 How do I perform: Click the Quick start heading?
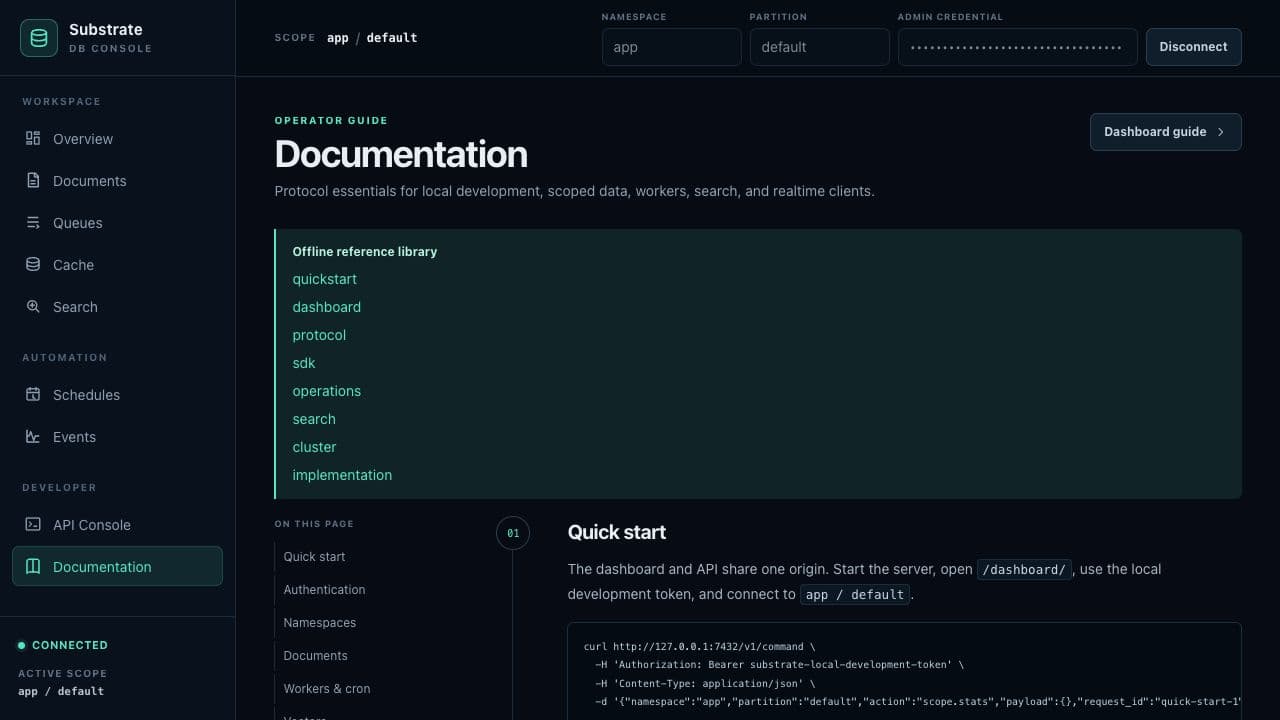click(617, 532)
